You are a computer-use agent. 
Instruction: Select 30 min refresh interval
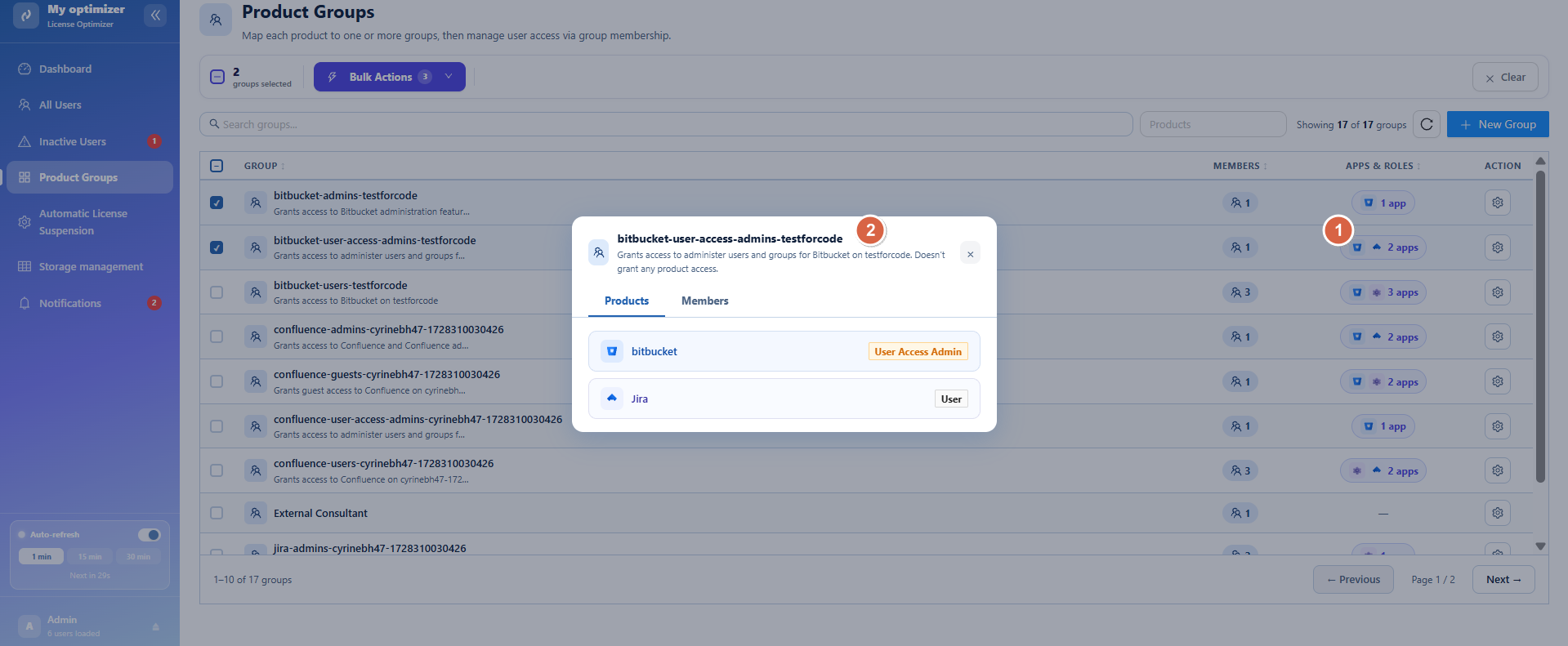pyautogui.click(x=138, y=556)
